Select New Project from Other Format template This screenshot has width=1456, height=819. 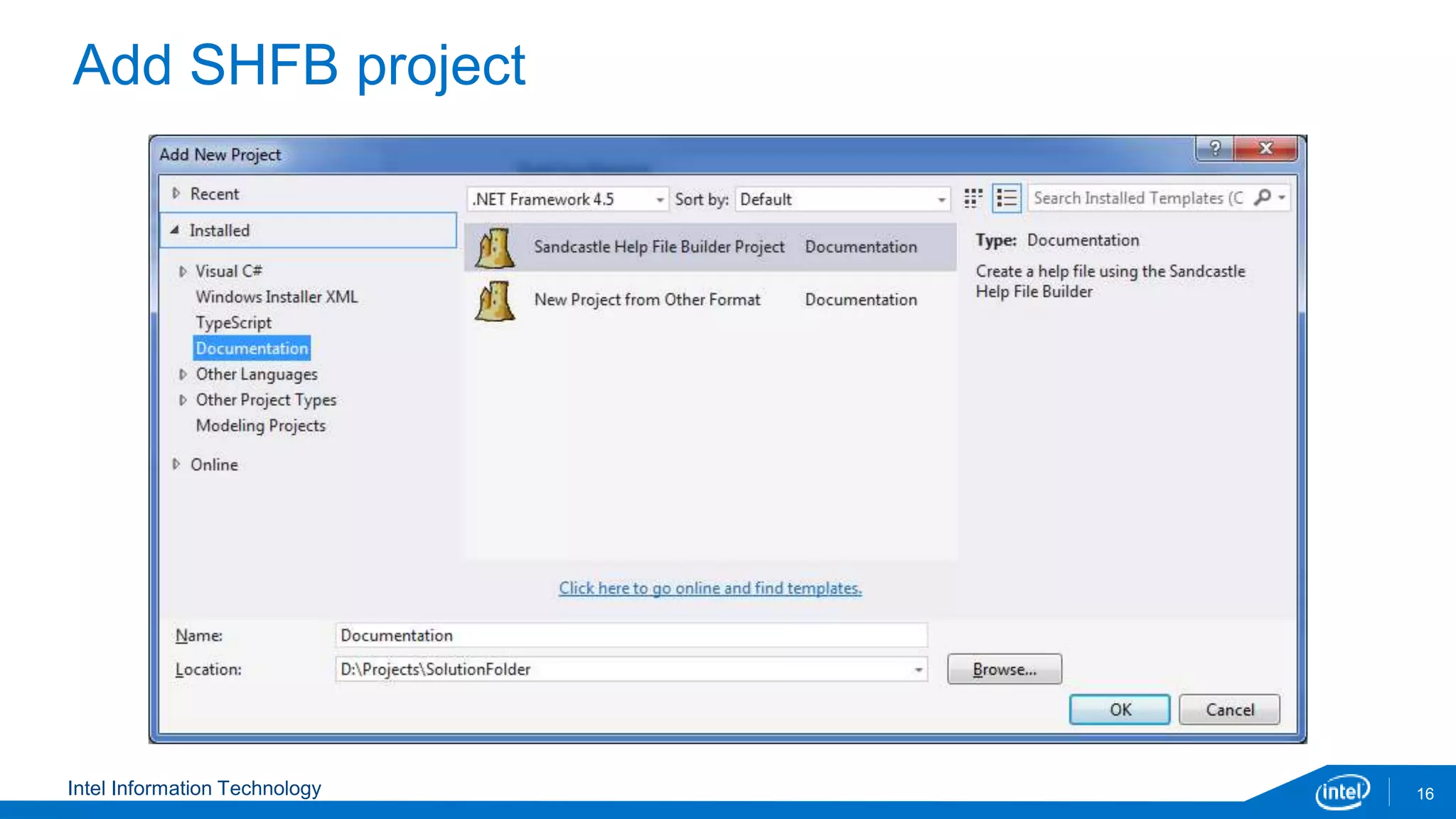pos(710,300)
